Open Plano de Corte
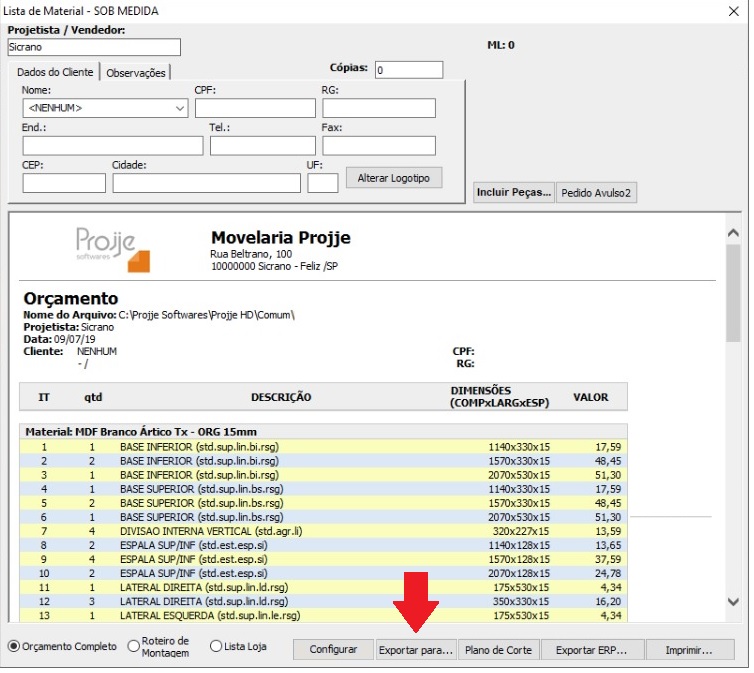The height and width of the screenshot is (673, 754). pos(498,650)
